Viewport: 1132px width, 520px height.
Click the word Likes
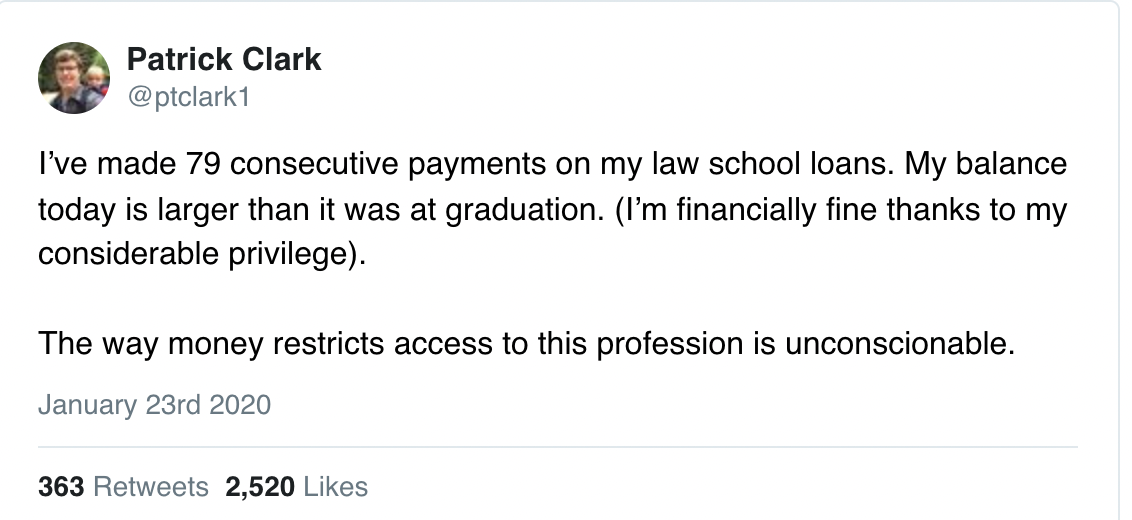pyautogui.click(x=336, y=487)
